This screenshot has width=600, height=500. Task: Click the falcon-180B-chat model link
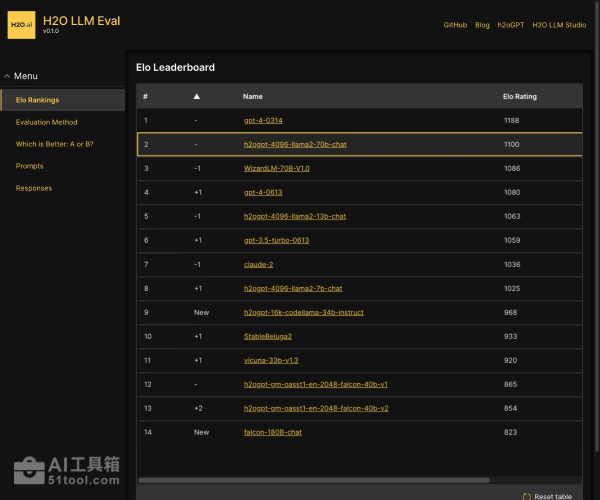point(273,432)
